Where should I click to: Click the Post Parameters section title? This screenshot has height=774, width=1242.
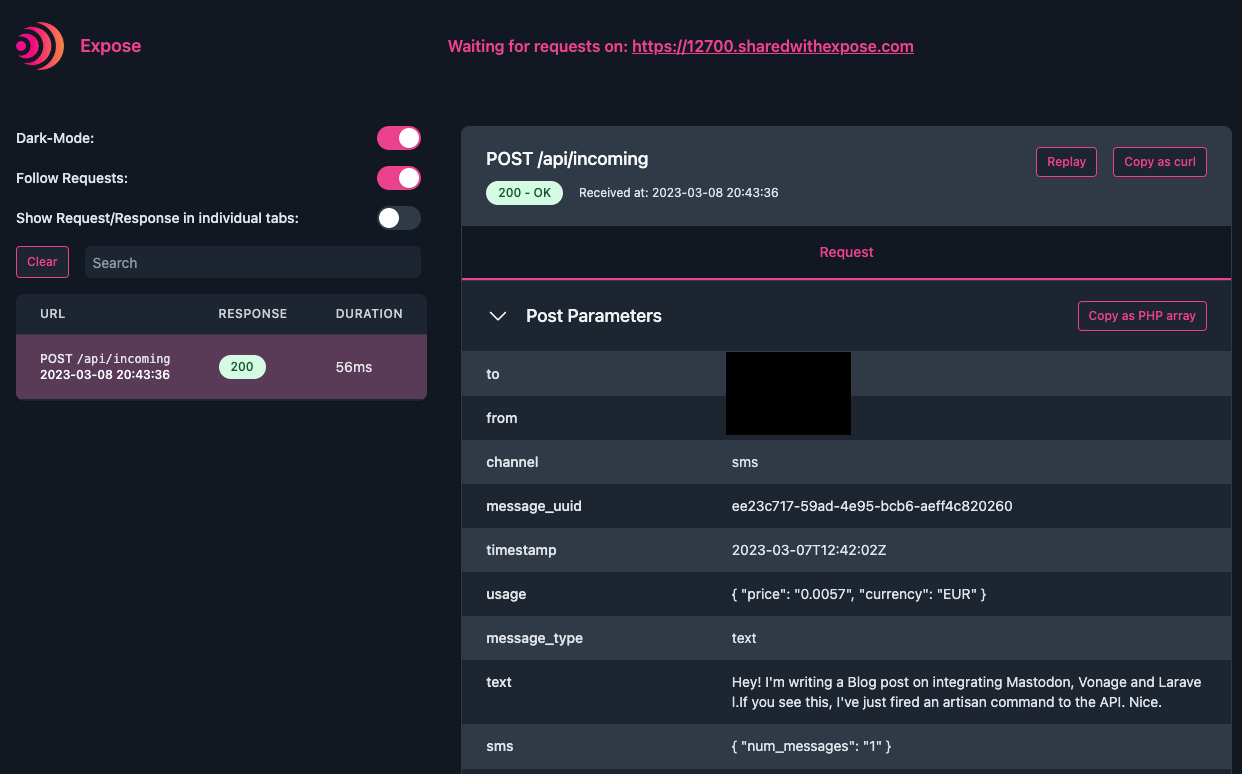click(594, 316)
